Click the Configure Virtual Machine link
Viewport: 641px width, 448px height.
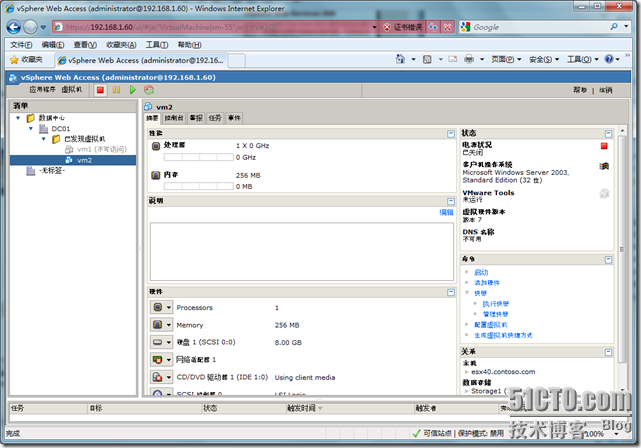pos(491,325)
